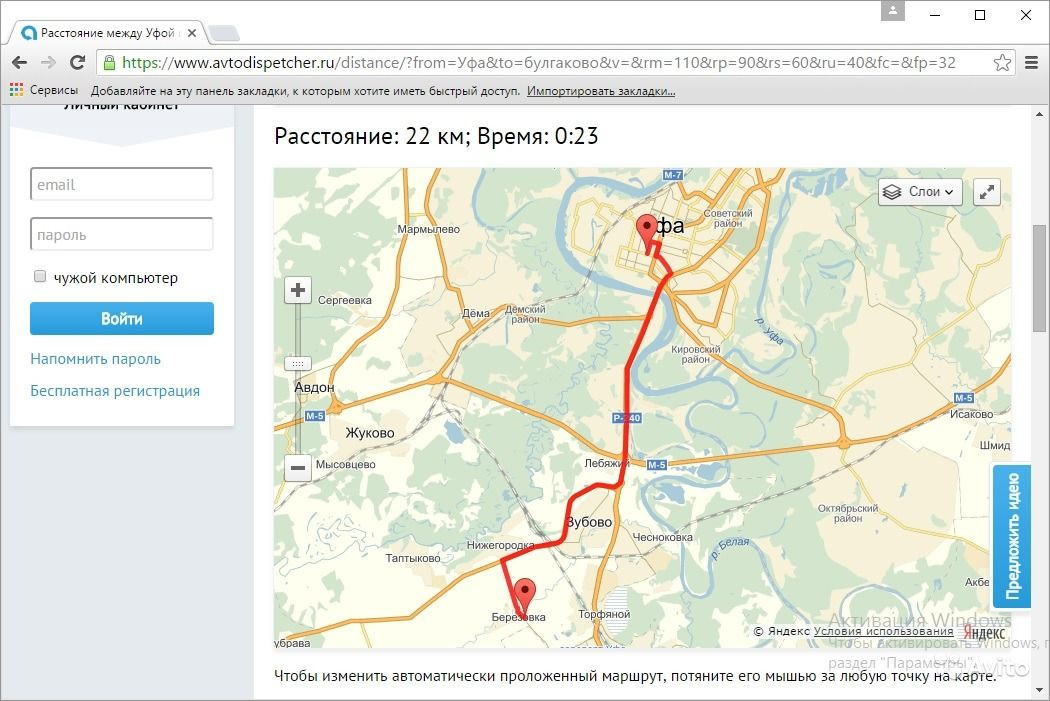This screenshot has height=701, width=1050.
Task: Zoom in the map with plus button
Action: (298, 290)
